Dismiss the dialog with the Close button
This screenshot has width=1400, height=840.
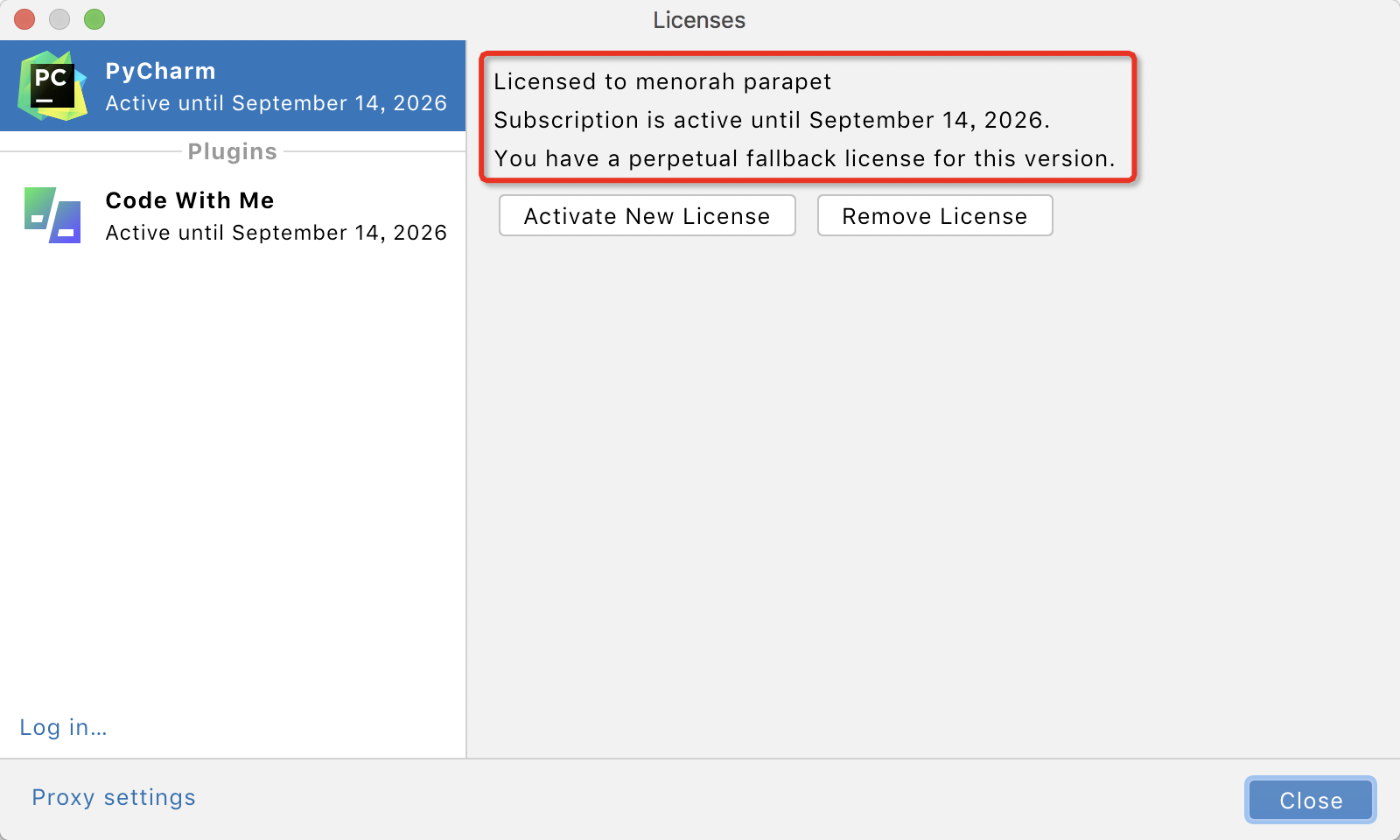pyautogui.click(x=1310, y=801)
